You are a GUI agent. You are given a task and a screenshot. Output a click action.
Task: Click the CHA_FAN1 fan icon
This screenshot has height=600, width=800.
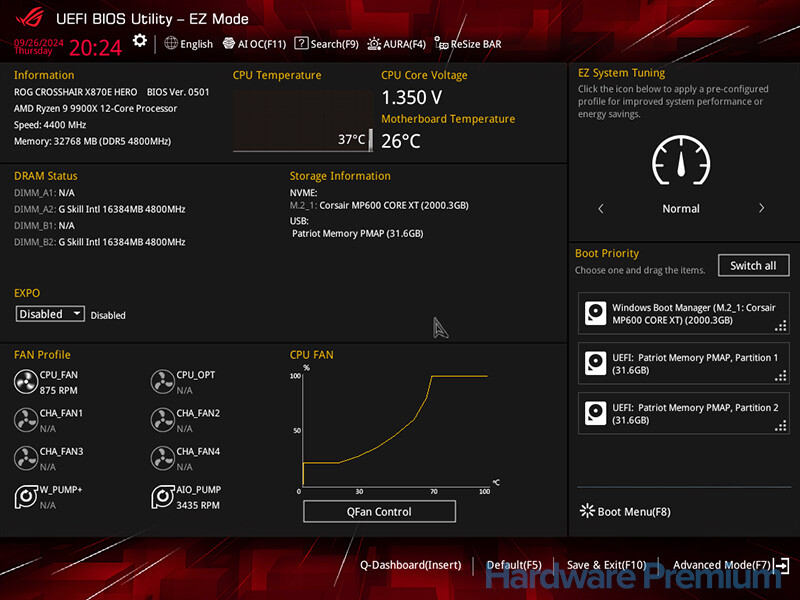pyautogui.click(x=26, y=420)
